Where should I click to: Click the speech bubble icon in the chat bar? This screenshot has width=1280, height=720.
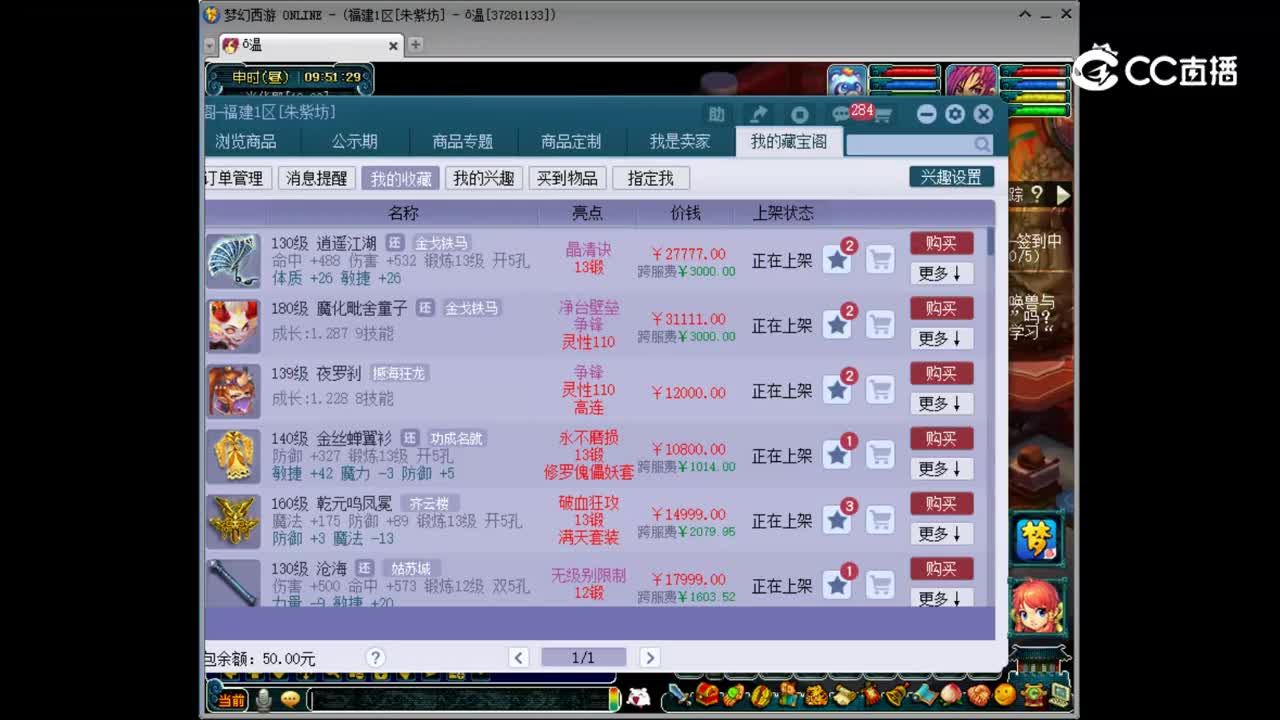coord(291,699)
